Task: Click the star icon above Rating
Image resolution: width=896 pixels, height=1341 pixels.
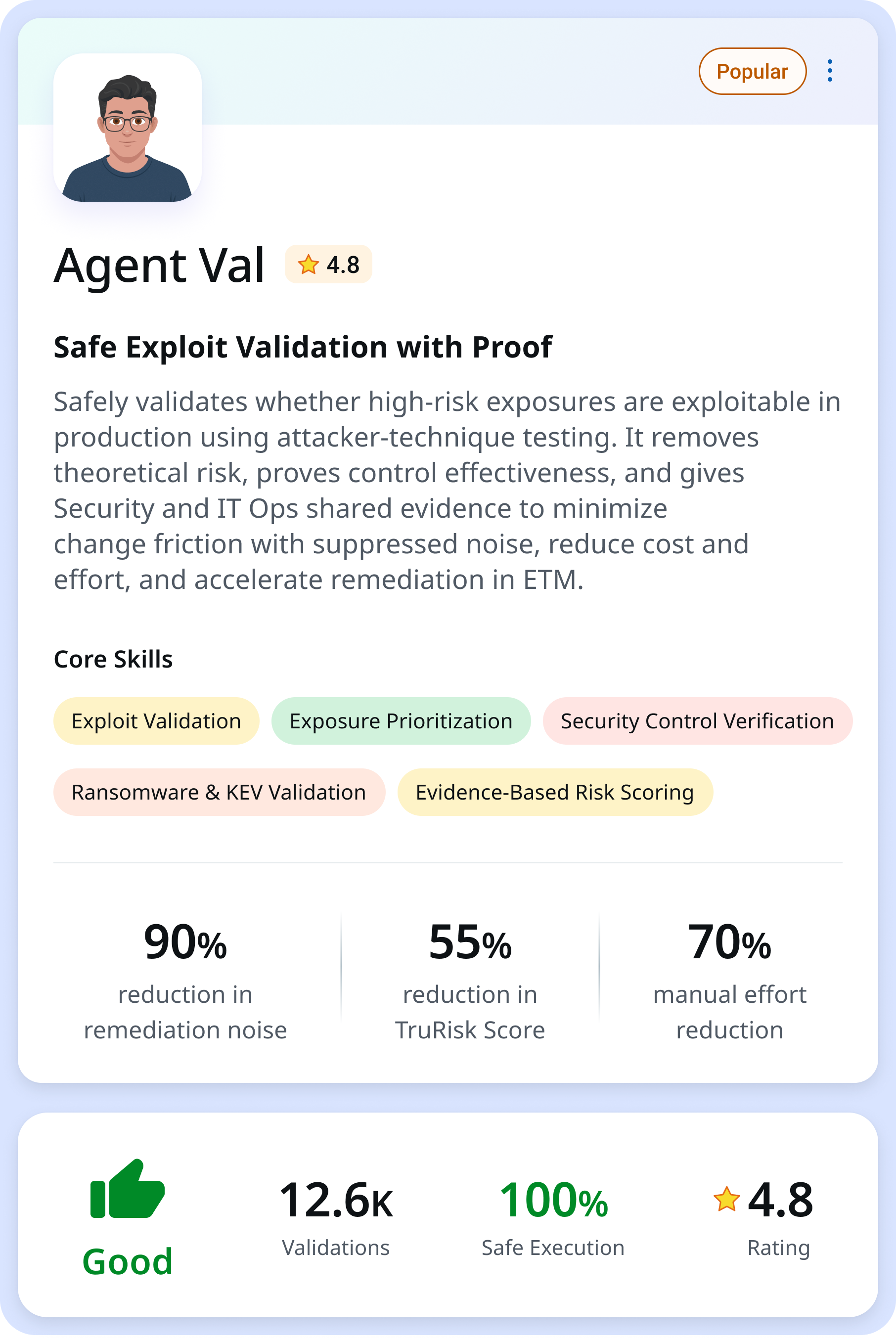Action: tap(726, 1199)
